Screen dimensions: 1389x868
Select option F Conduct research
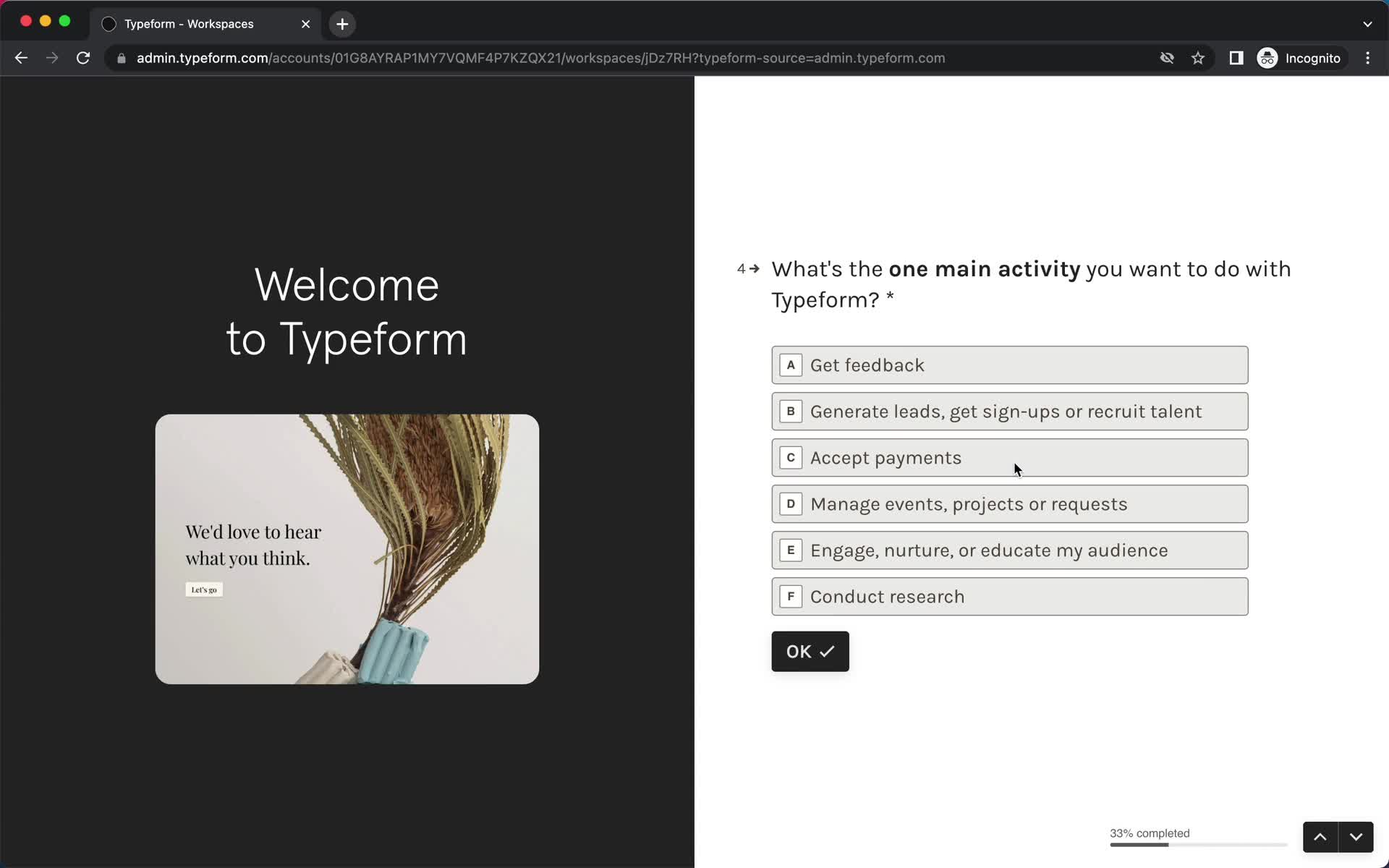click(x=1009, y=596)
